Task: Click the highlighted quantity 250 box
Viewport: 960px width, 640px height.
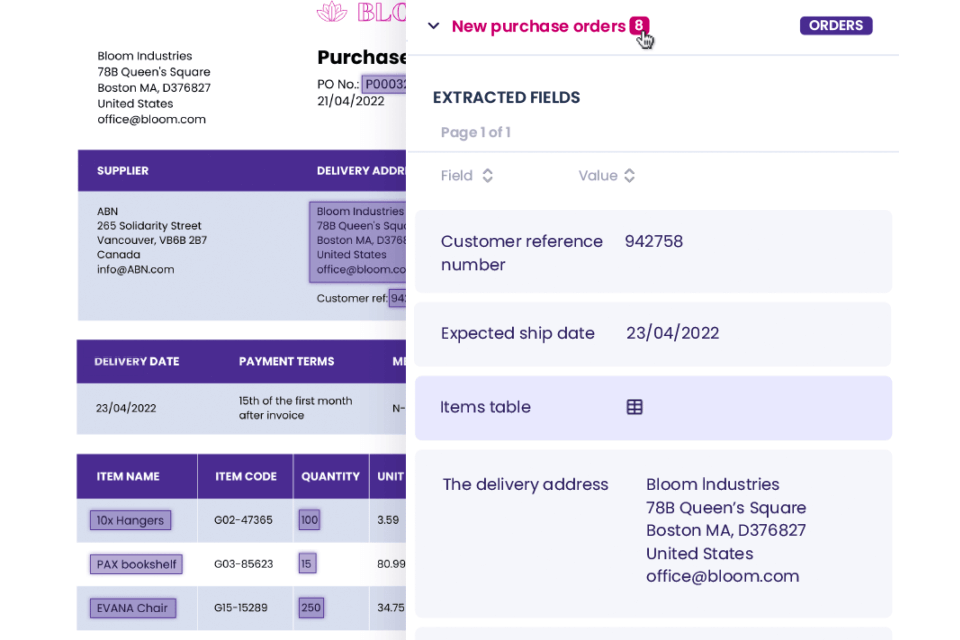Action: pos(311,608)
